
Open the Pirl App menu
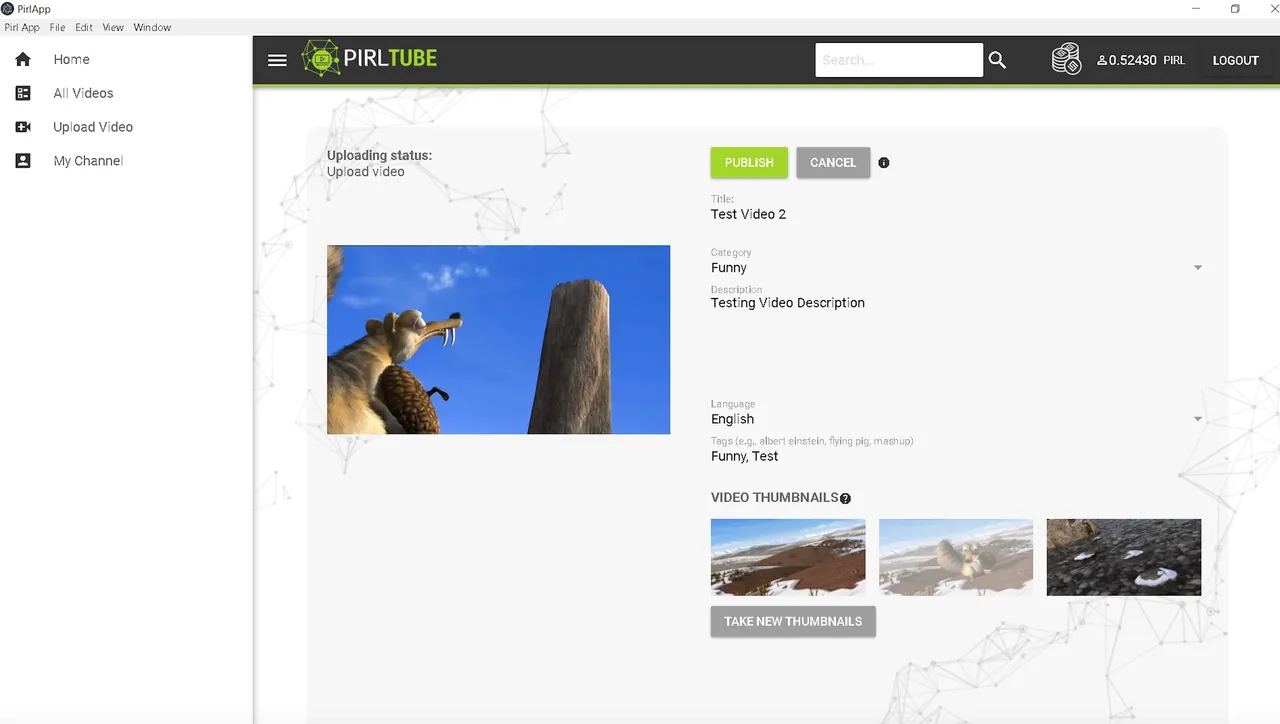coord(22,28)
